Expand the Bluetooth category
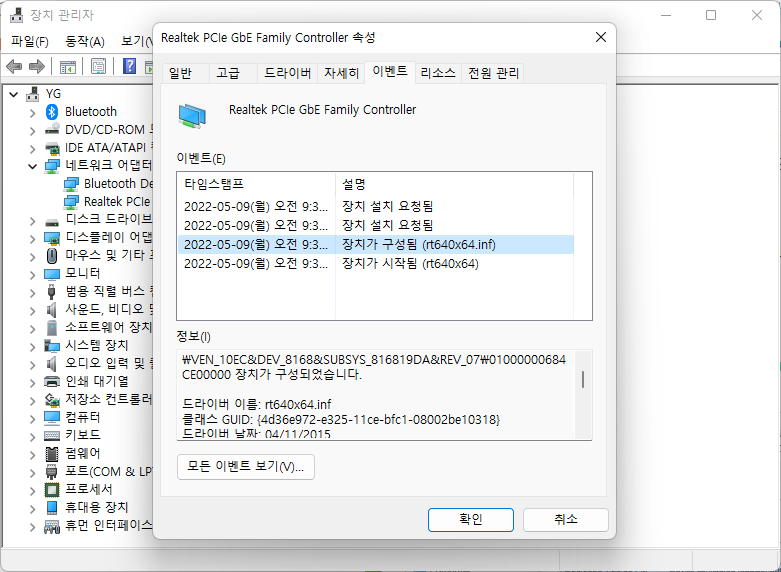Viewport: 781px width, 572px height. coord(32,113)
